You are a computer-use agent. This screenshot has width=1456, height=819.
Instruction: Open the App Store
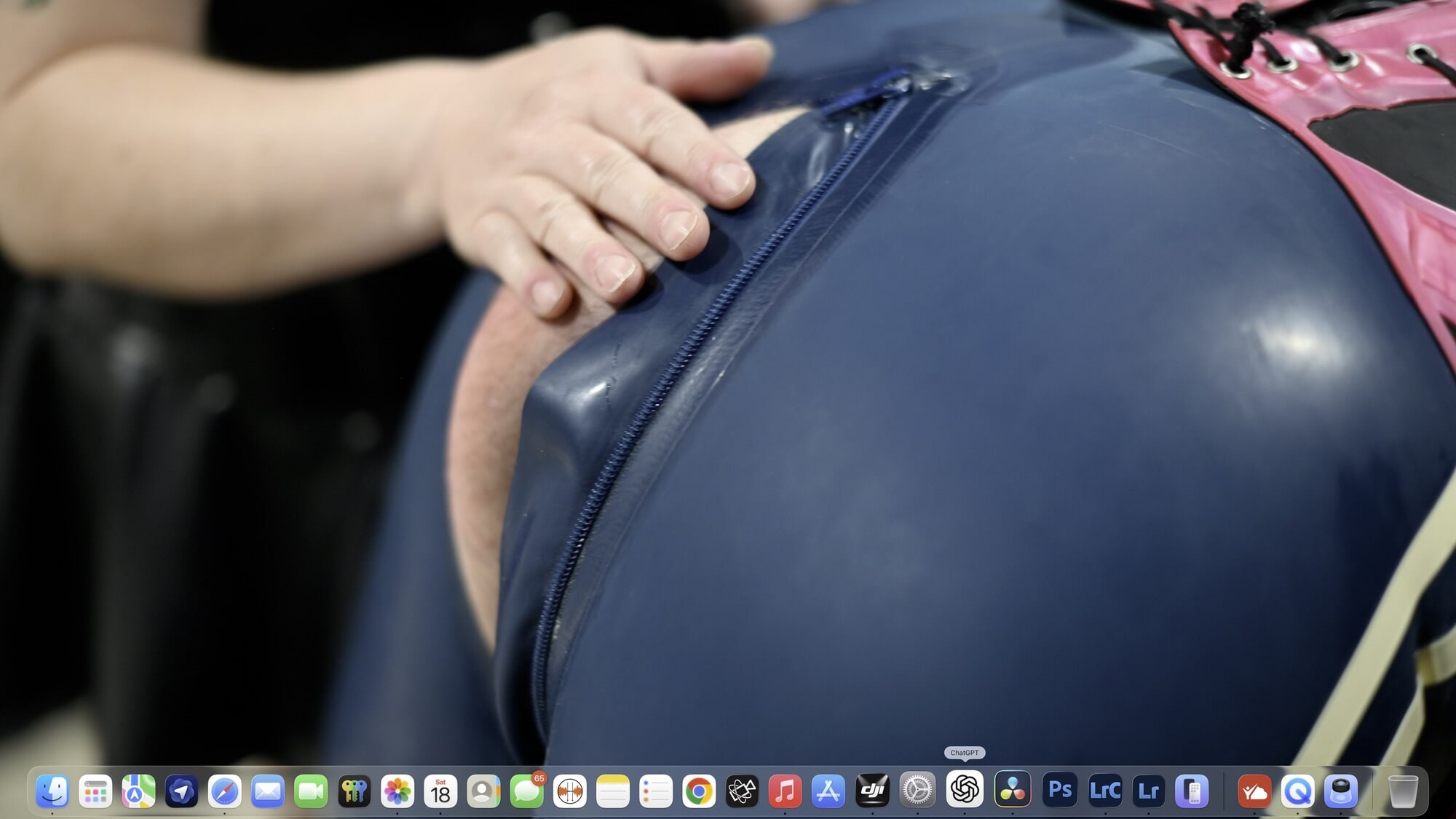[828, 791]
